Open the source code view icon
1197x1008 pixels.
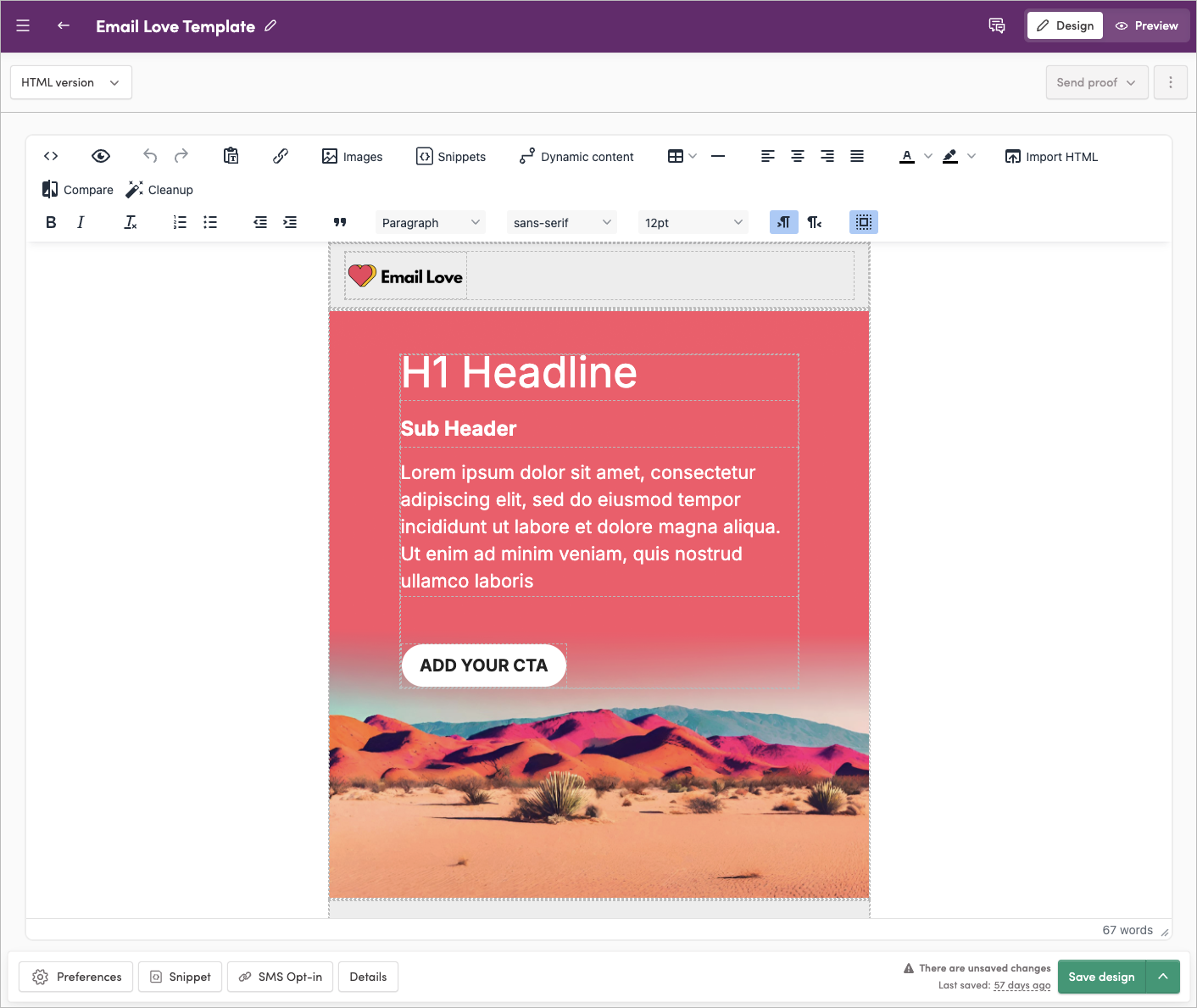tap(51, 156)
